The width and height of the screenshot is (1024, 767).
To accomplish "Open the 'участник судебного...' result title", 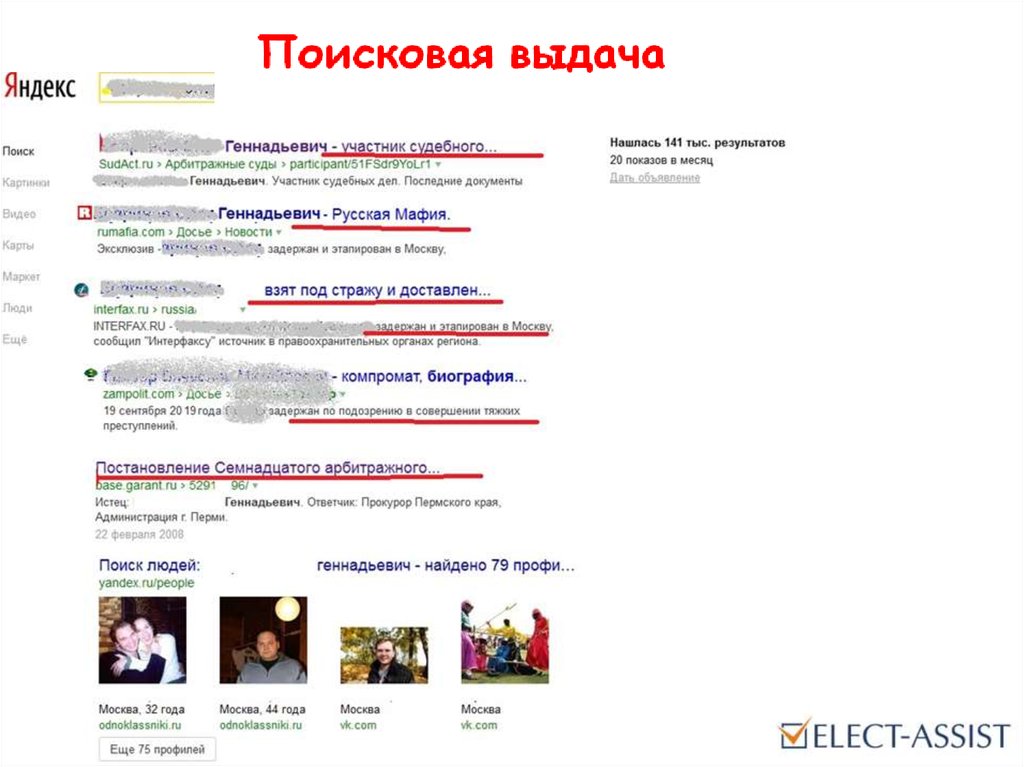I will (419, 146).
